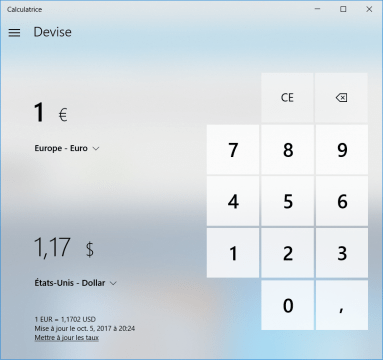Close the Calculatrice window

point(369,9)
